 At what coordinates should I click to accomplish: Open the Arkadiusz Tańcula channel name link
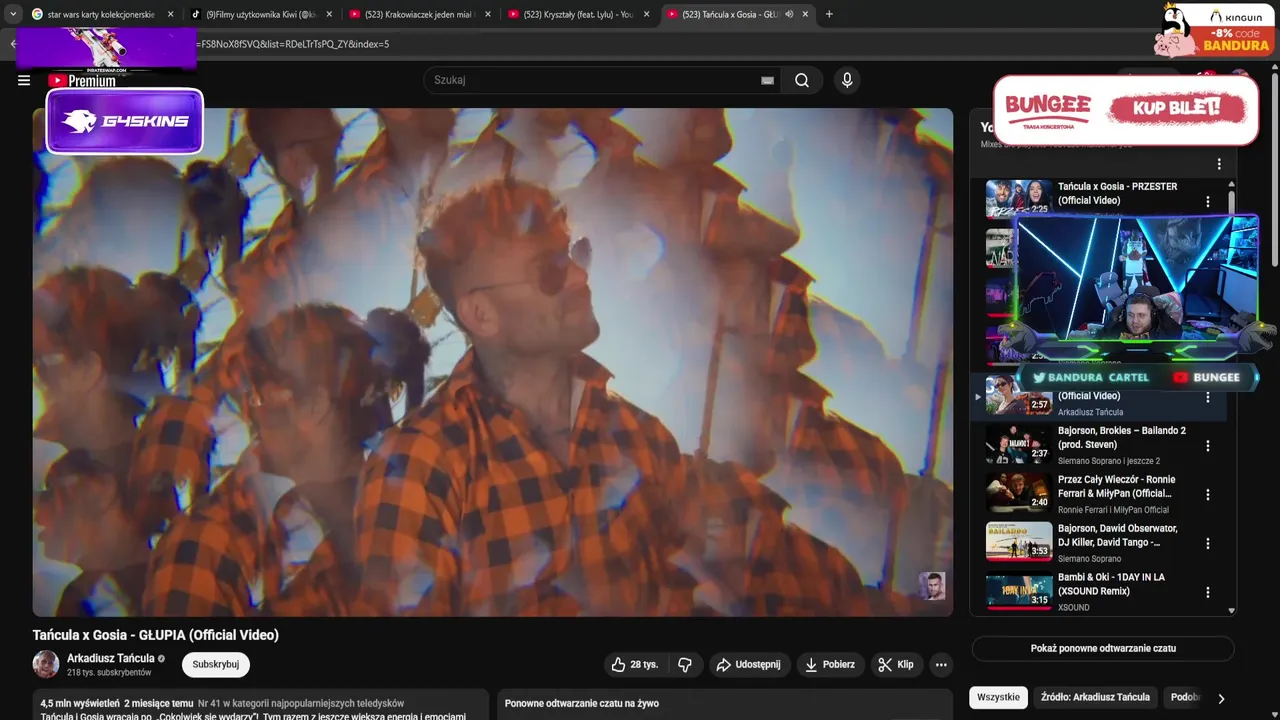pyautogui.click(x=110, y=658)
